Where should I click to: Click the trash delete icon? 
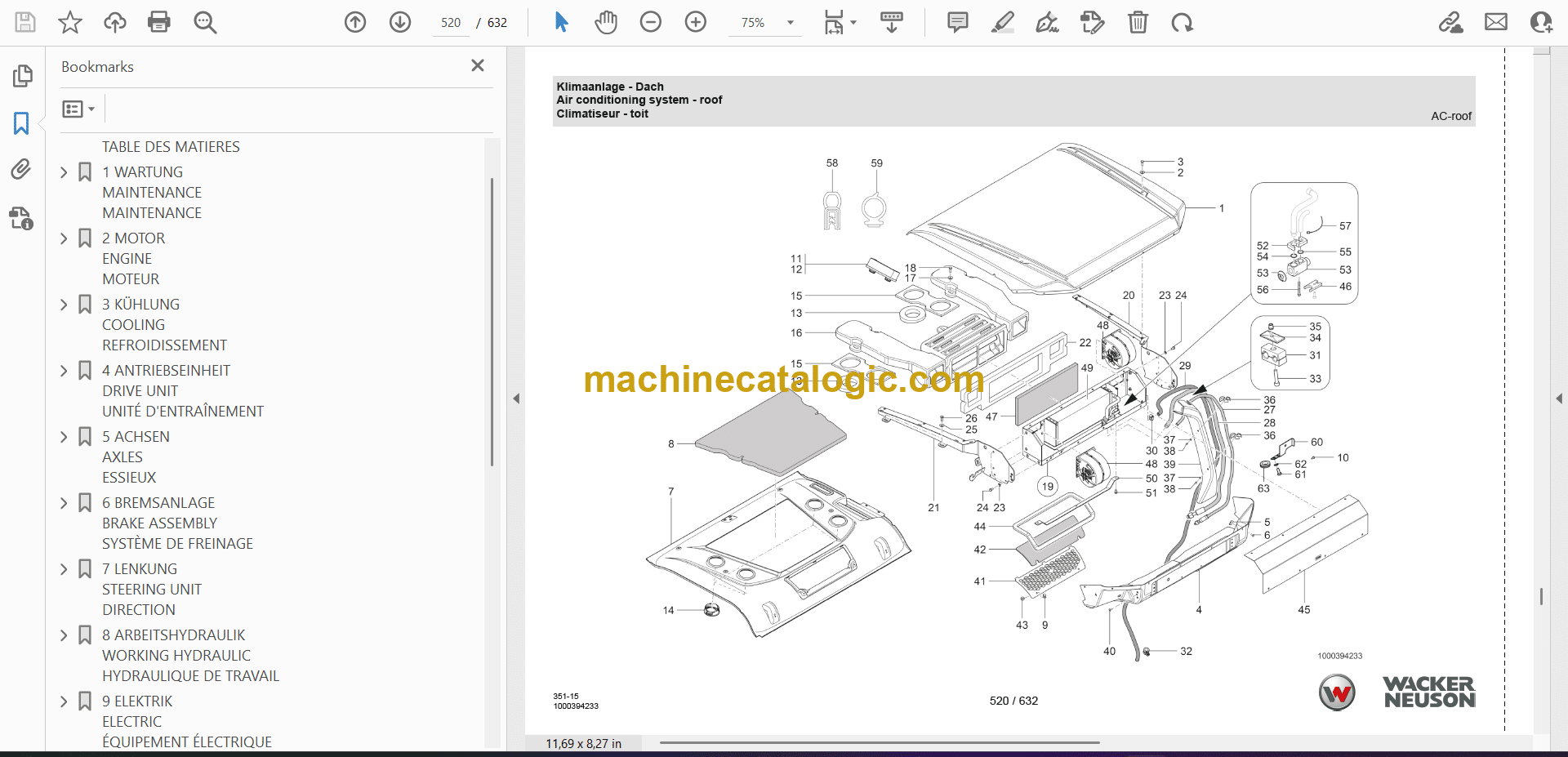pos(1138,22)
